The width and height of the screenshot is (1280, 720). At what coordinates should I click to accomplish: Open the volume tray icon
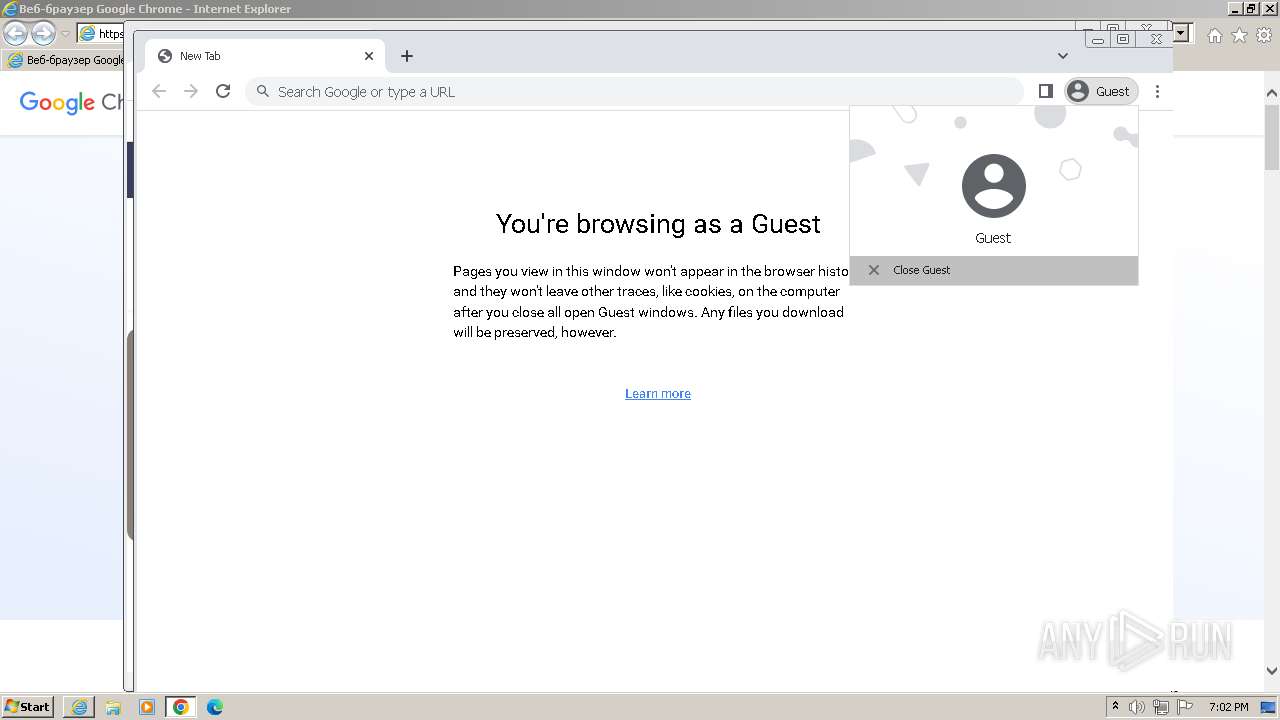point(1137,707)
